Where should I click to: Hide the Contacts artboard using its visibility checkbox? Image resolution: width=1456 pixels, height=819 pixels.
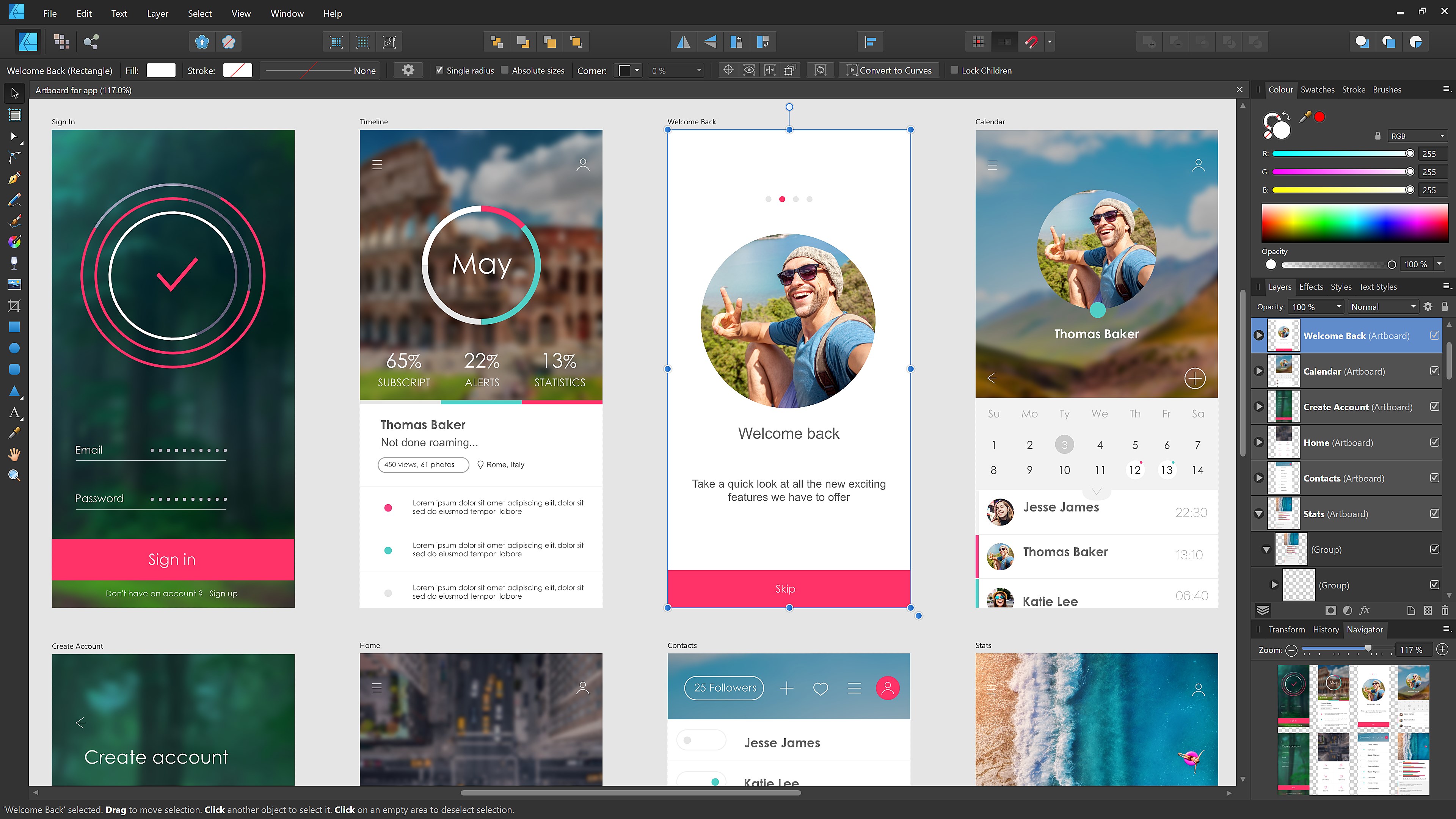(x=1435, y=478)
